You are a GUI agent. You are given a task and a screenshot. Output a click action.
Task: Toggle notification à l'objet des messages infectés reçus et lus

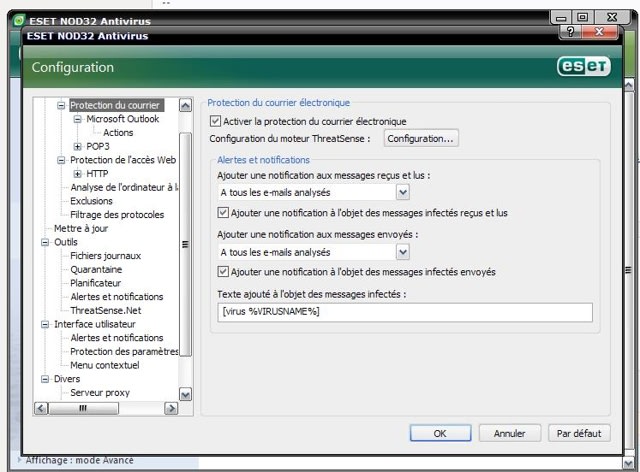click(223, 213)
